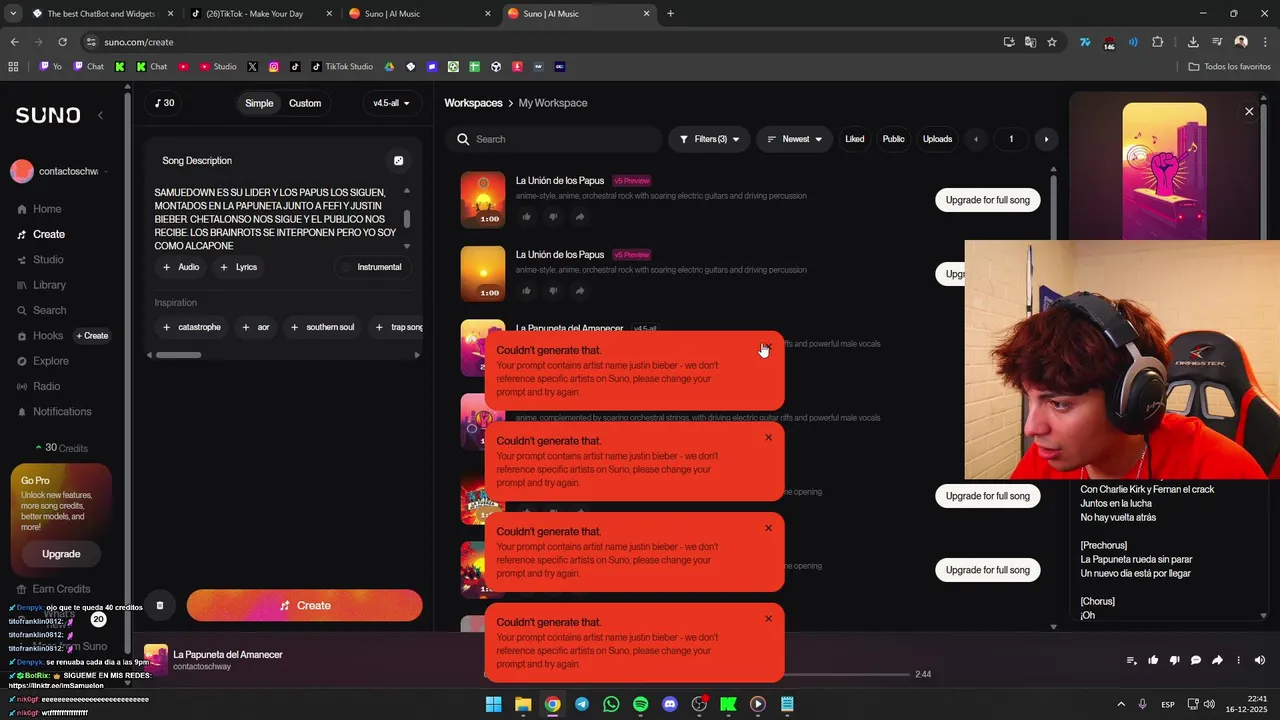
Task: Open Spotify from the Windows taskbar
Action: (x=641, y=704)
